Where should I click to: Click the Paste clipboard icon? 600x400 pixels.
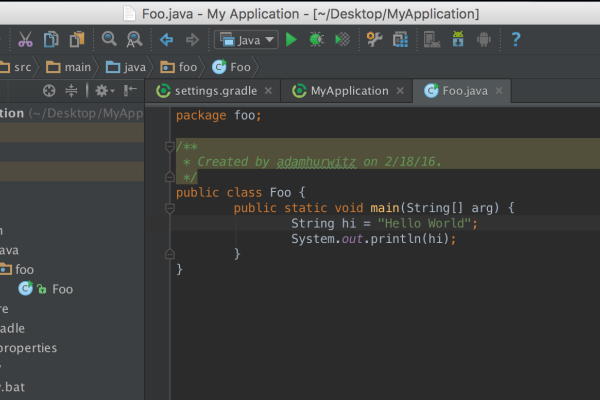[x=76, y=40]
